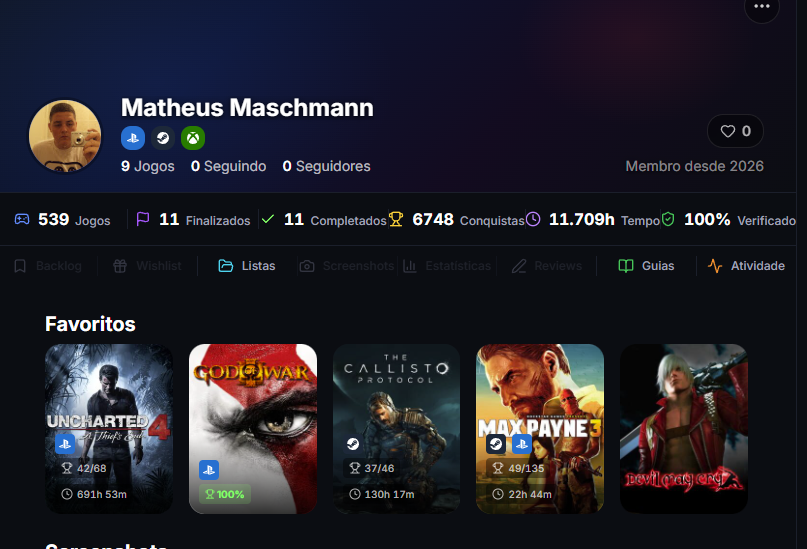View the 0 Seguindo list
The height and width of the screenshot is (549, 807).
(x=229, y=166)
